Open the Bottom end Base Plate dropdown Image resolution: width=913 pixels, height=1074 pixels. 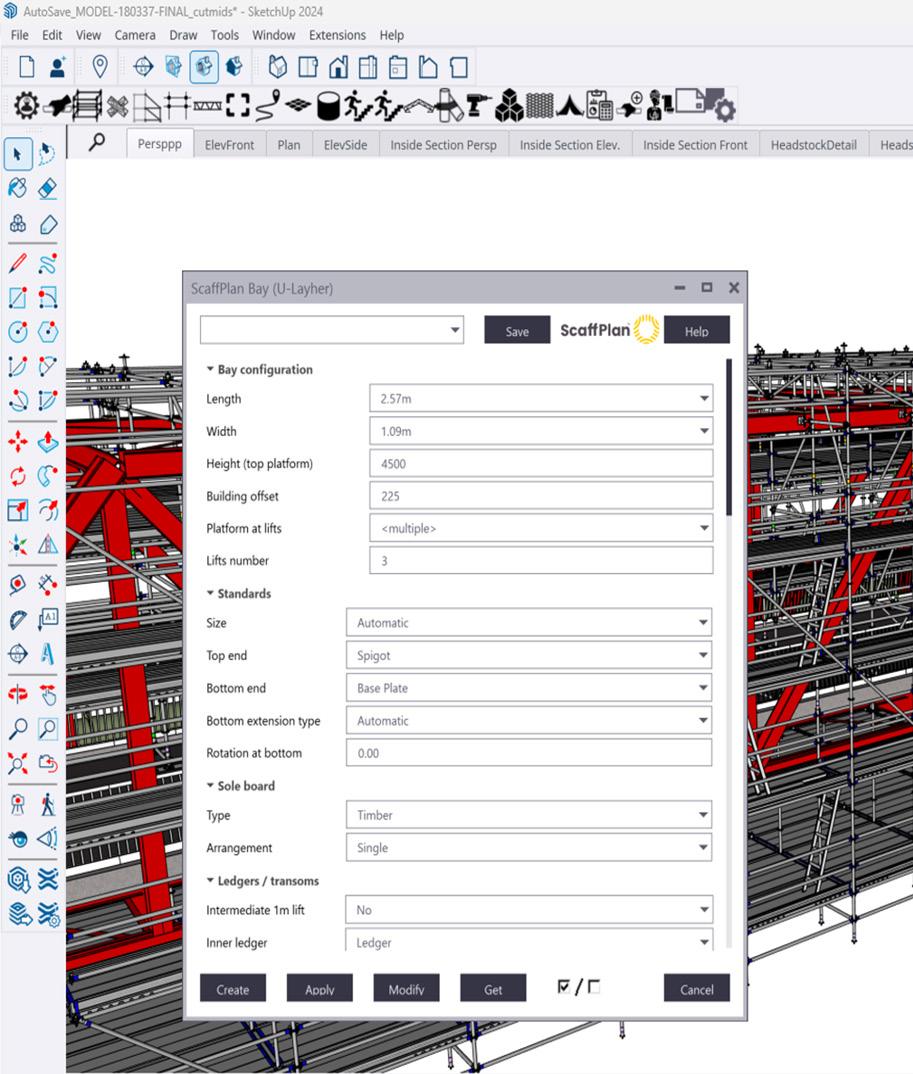529,688
